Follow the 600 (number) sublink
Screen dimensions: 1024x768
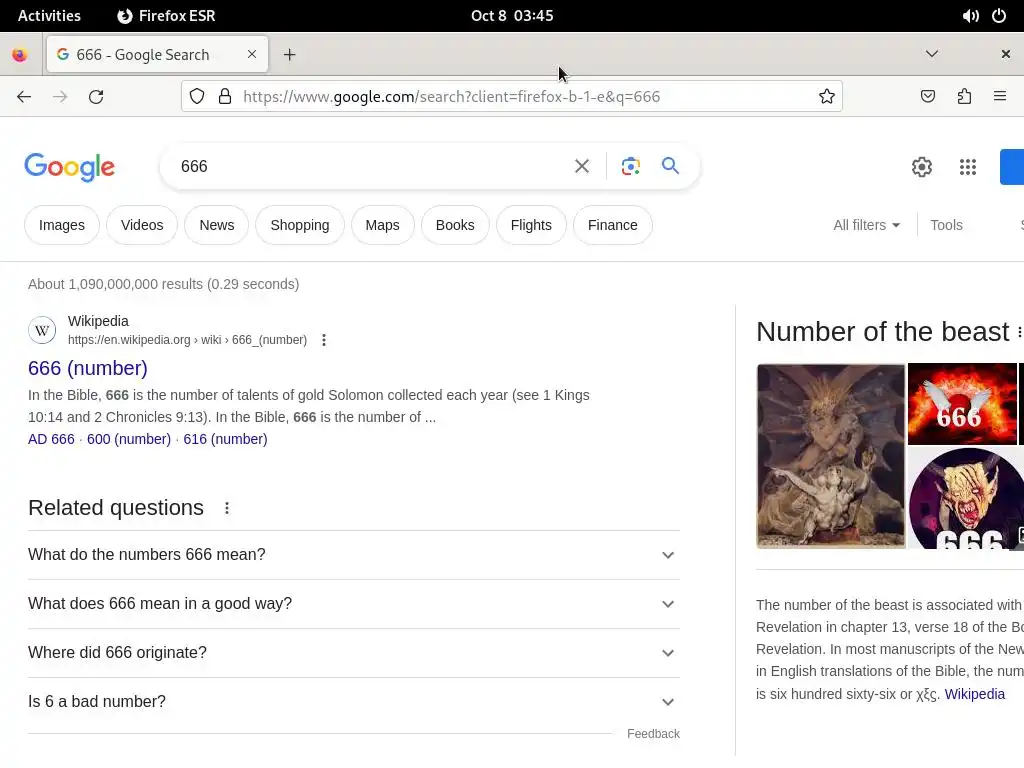tap(129, 440)
